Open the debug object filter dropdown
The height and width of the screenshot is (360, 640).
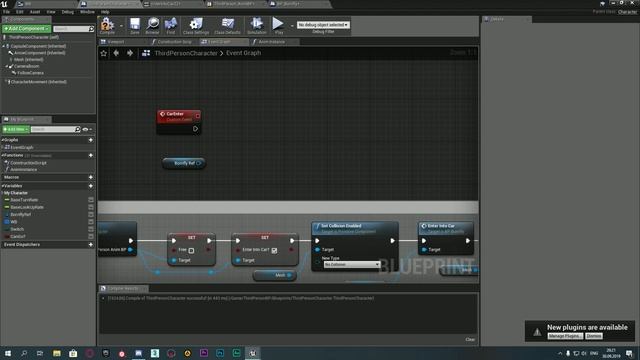click(x=323, y=25)
